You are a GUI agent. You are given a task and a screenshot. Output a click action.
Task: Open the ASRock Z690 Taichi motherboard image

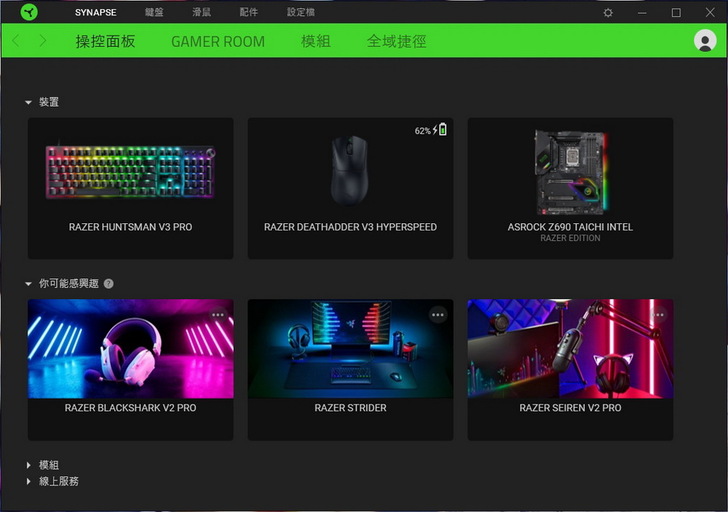(570, 172)
